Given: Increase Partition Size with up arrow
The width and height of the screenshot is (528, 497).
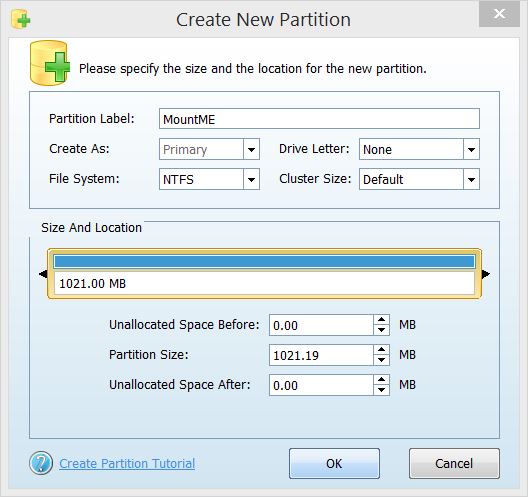Looking at the screenshot, I should click(381, 350).
